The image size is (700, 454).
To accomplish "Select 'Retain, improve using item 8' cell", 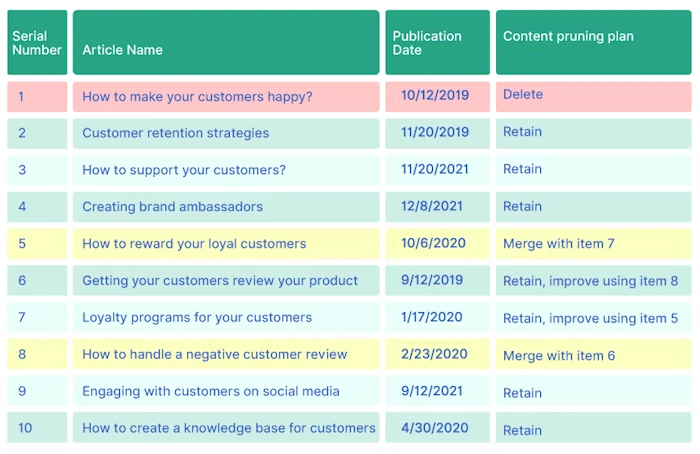I will (x=593, y=280).
